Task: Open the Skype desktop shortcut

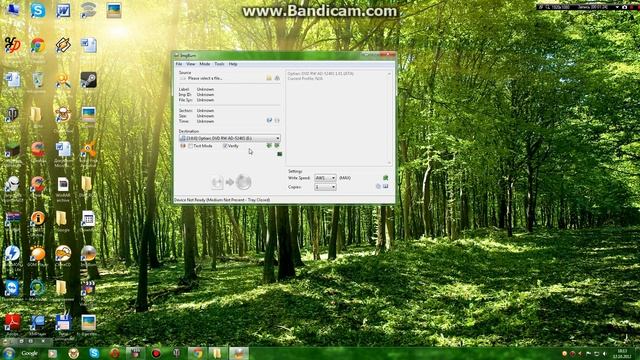Action: pos(38,11)
